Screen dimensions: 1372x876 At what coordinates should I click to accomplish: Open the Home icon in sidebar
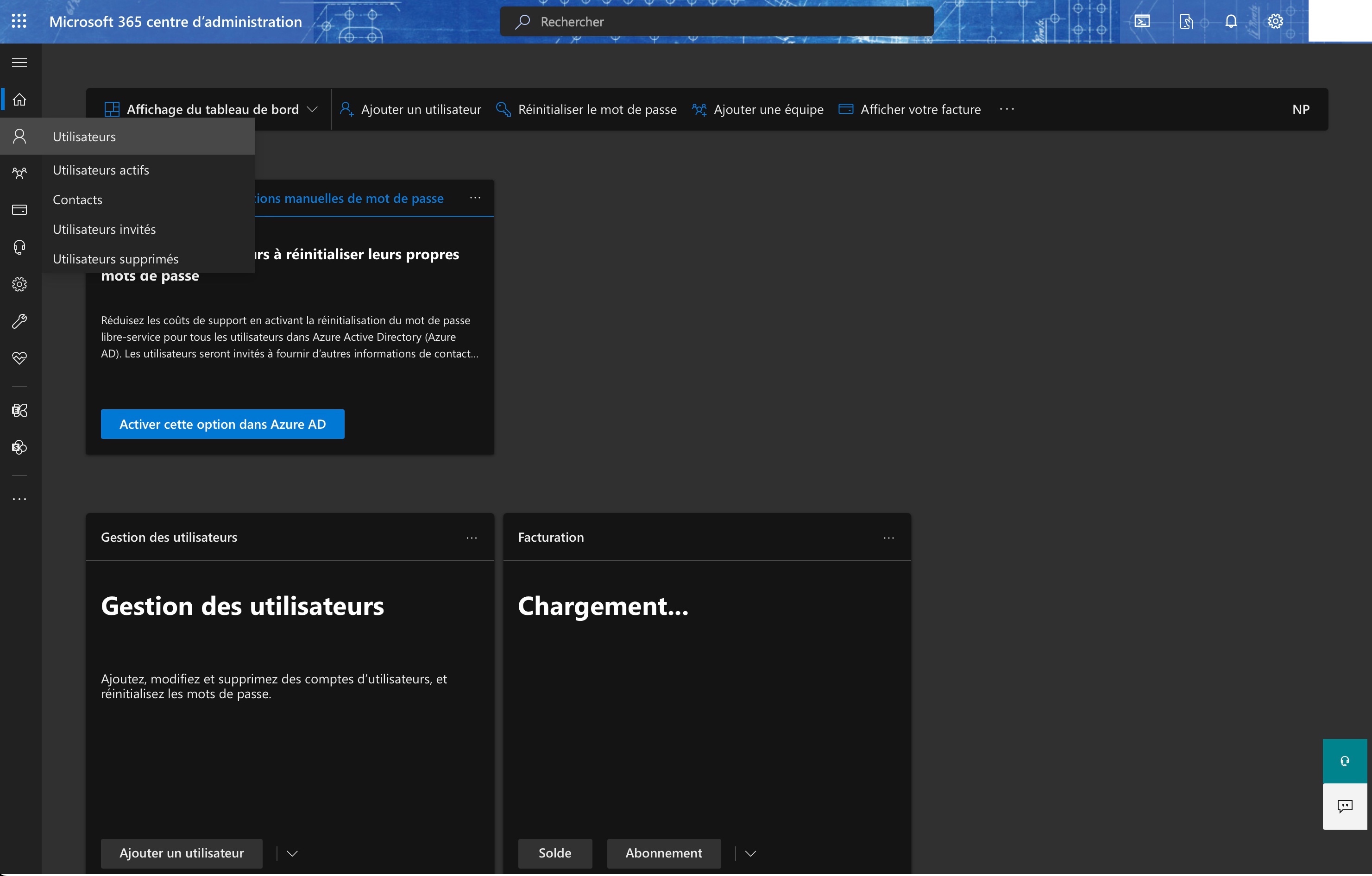click(19, 100)
